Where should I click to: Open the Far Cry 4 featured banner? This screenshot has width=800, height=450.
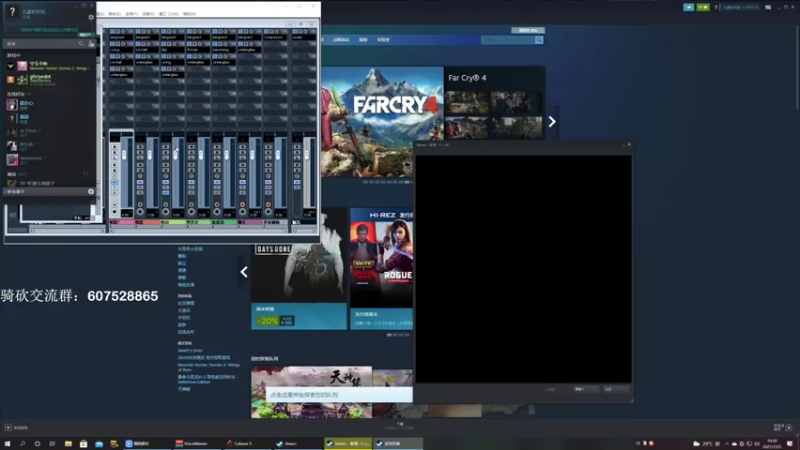382,122
